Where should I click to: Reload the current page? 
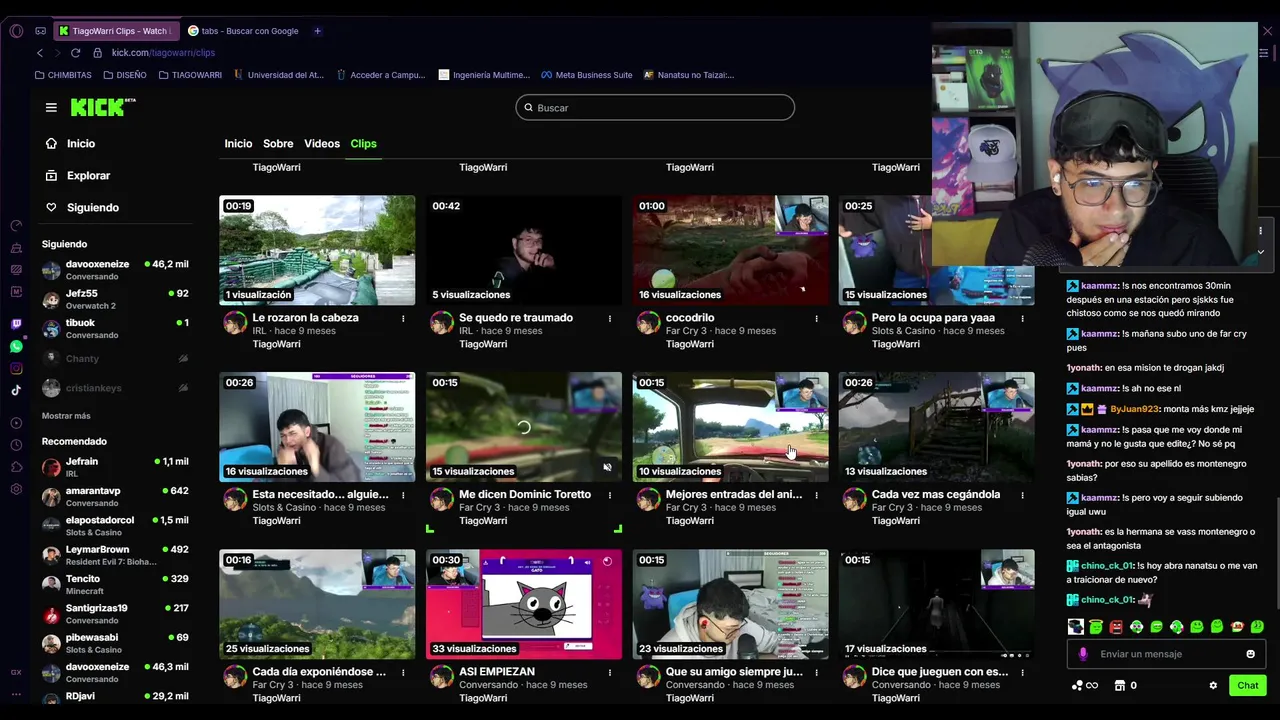tap(75, 52)
